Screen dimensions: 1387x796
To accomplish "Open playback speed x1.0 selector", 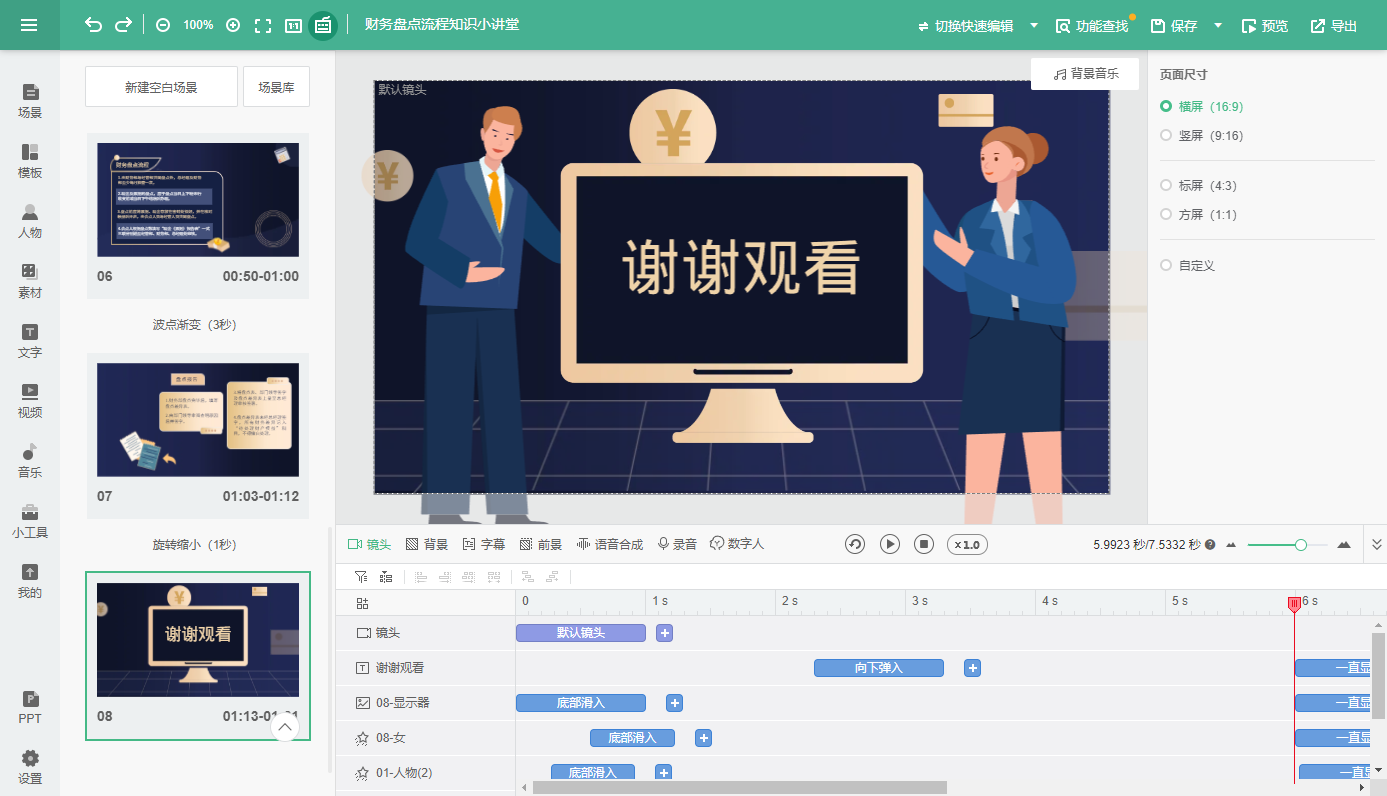I will click(x=967, y=545).
